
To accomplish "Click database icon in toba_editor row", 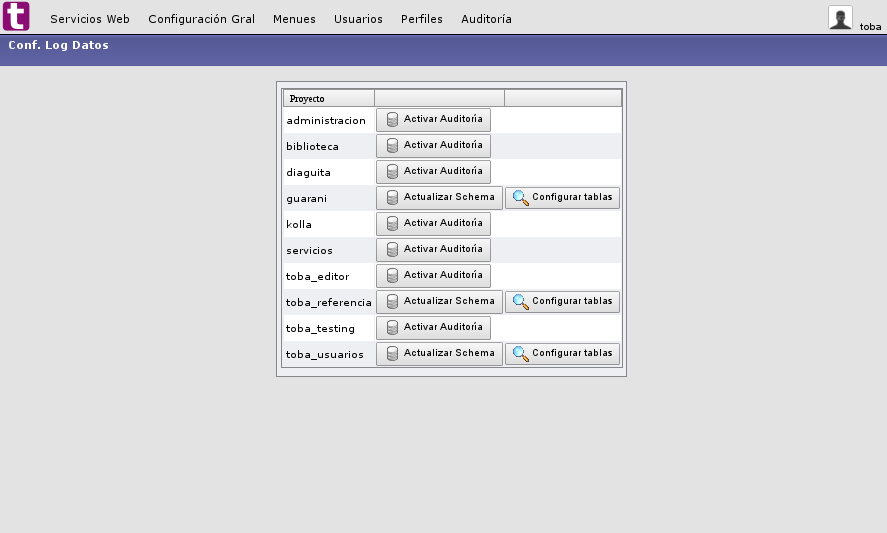I will [392, 276].
